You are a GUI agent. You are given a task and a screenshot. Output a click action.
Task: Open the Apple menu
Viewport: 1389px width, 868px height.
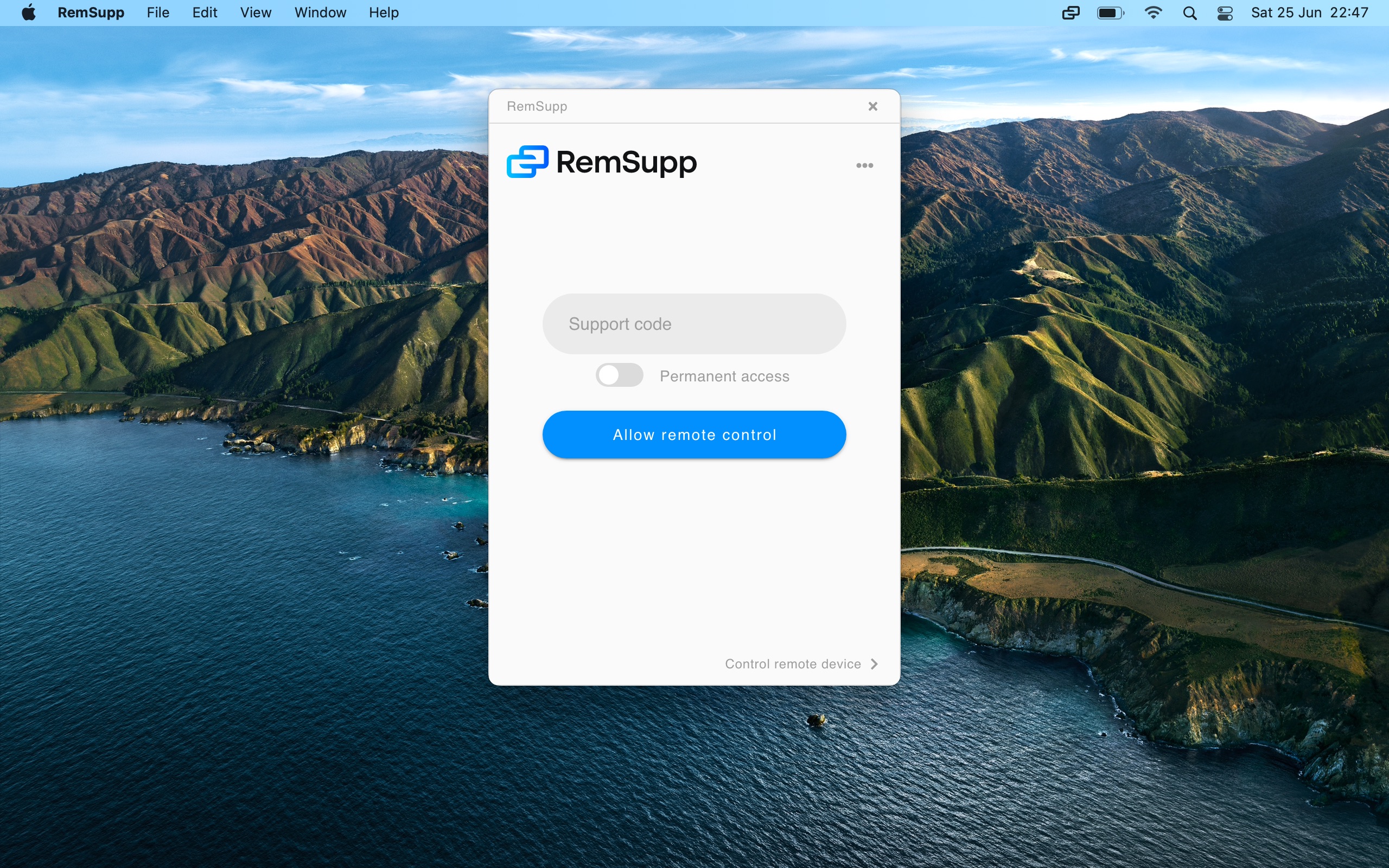coord(28,12)
